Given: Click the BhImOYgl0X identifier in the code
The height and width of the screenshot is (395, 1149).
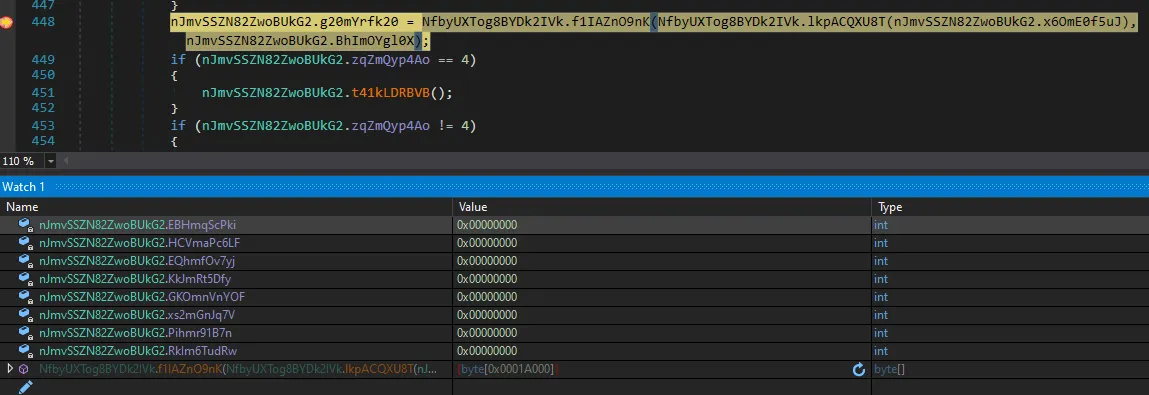Looking at the screenshot, I should coord(374,40).
